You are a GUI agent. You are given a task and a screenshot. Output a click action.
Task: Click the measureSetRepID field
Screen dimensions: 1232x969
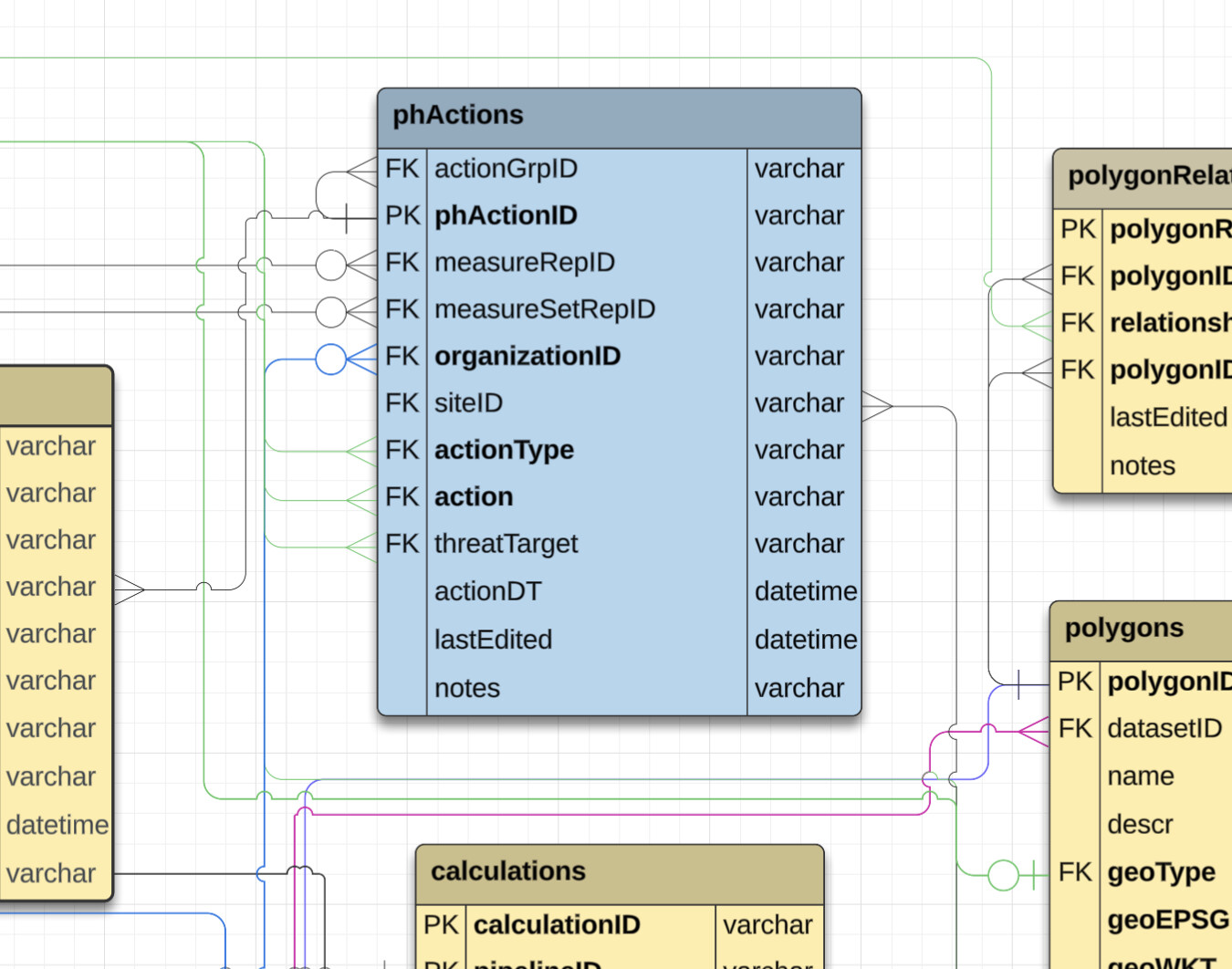click(545, 309)
